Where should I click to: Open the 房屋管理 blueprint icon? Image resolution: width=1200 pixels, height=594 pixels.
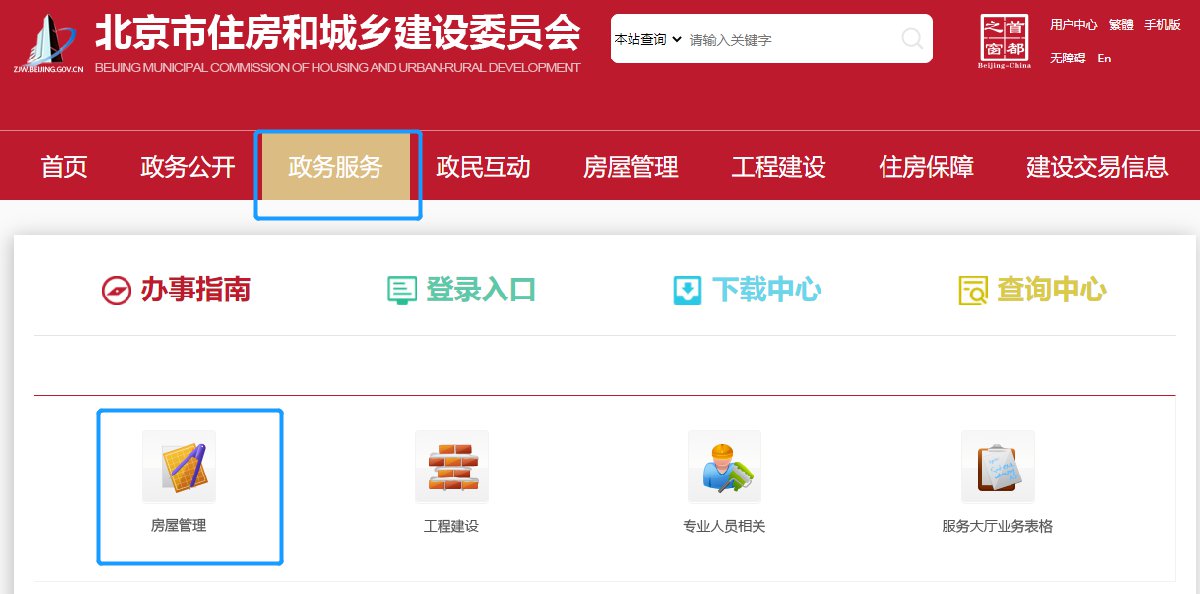click(x=179, y=466)
